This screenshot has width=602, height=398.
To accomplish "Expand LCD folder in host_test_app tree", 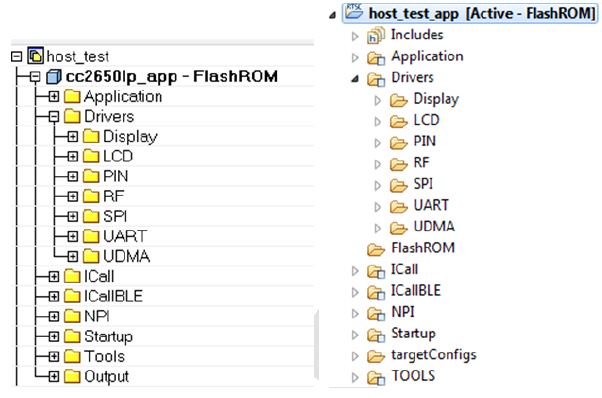I will 378,122.
